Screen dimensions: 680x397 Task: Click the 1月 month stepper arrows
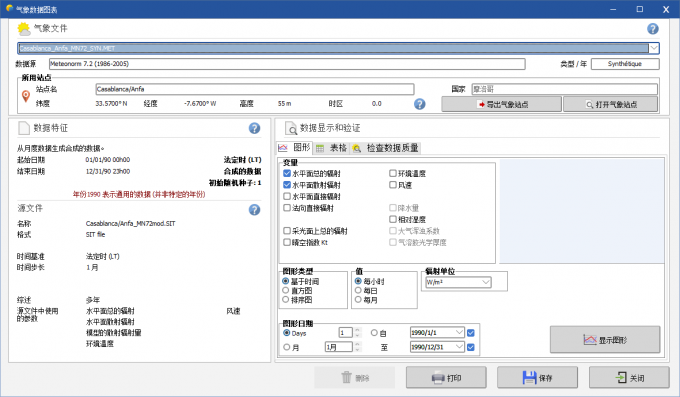(357, 347)
